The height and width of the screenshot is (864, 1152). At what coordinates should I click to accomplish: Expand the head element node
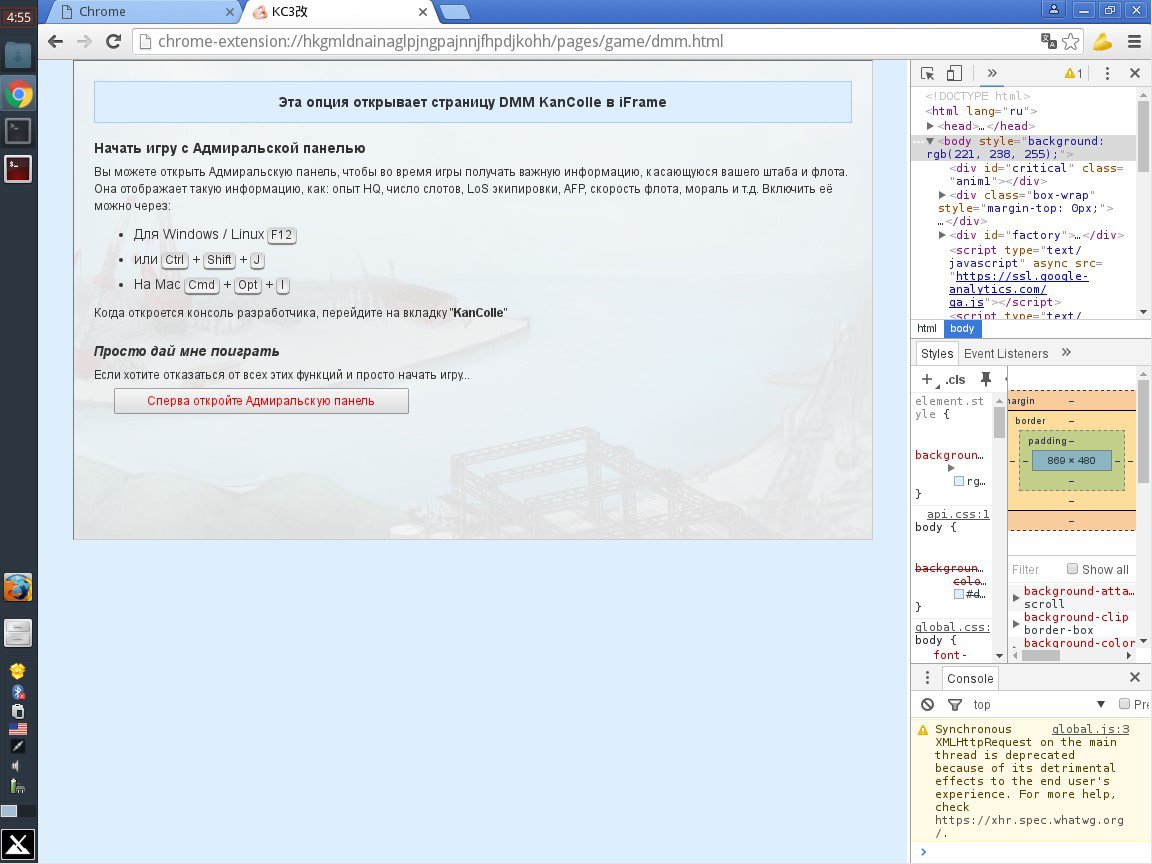(x=931, y=126)
